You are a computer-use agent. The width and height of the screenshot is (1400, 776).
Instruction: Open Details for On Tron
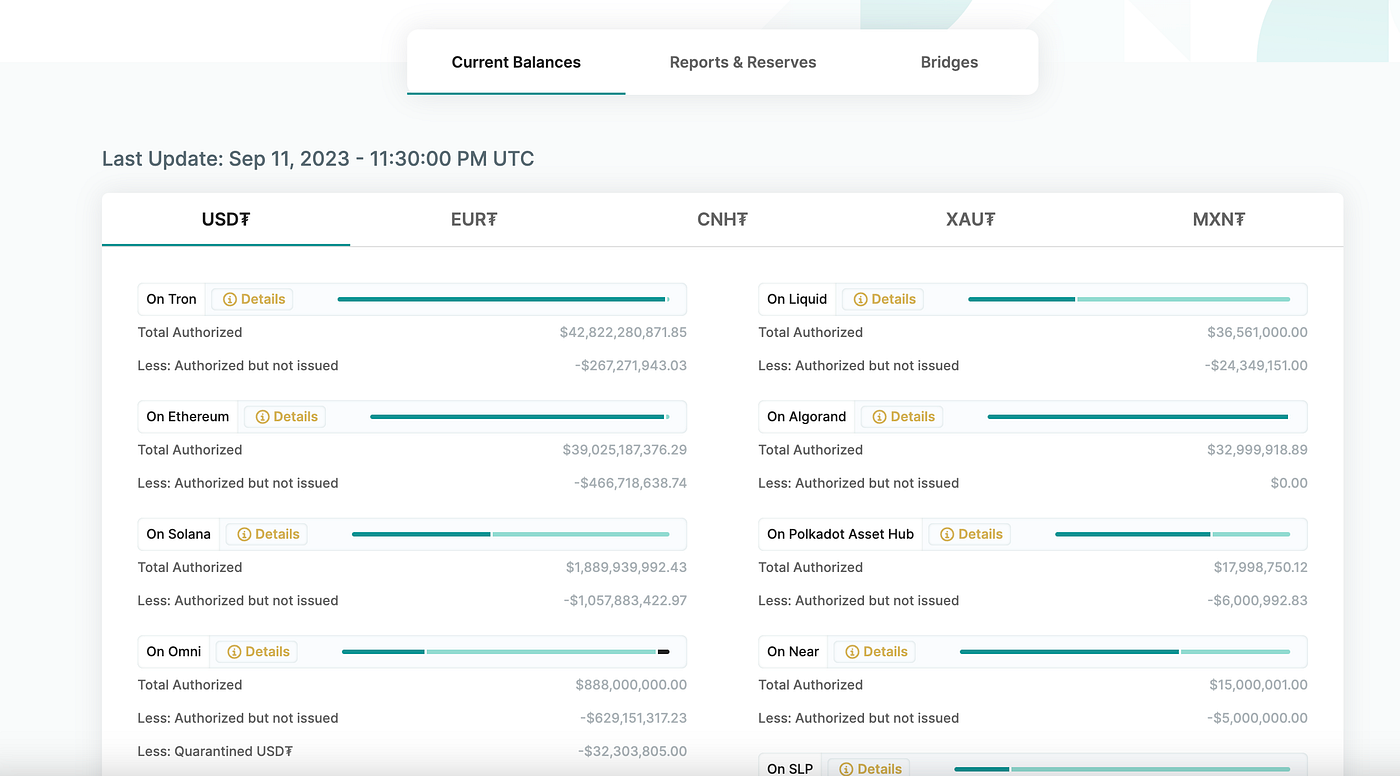tap(252, 299)
